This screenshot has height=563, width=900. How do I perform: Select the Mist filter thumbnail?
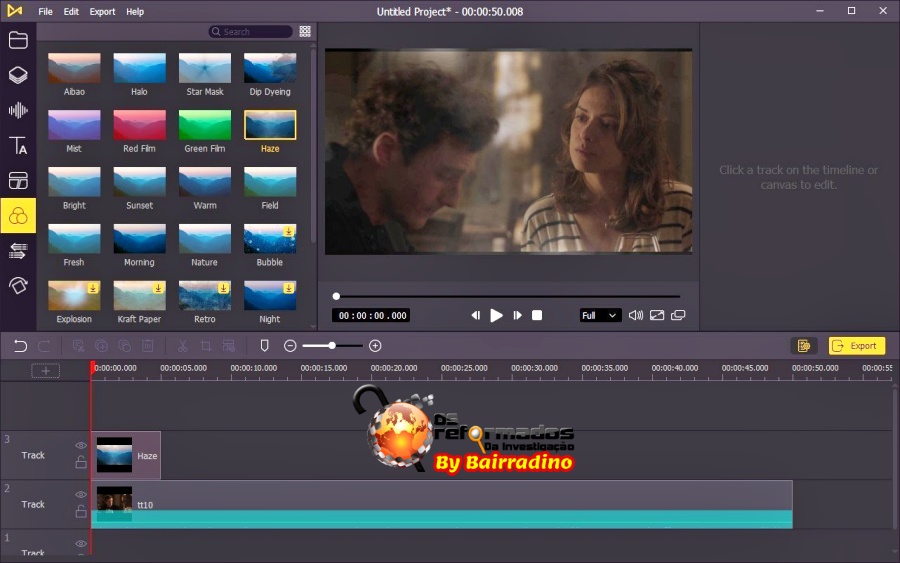pos(74,125)
